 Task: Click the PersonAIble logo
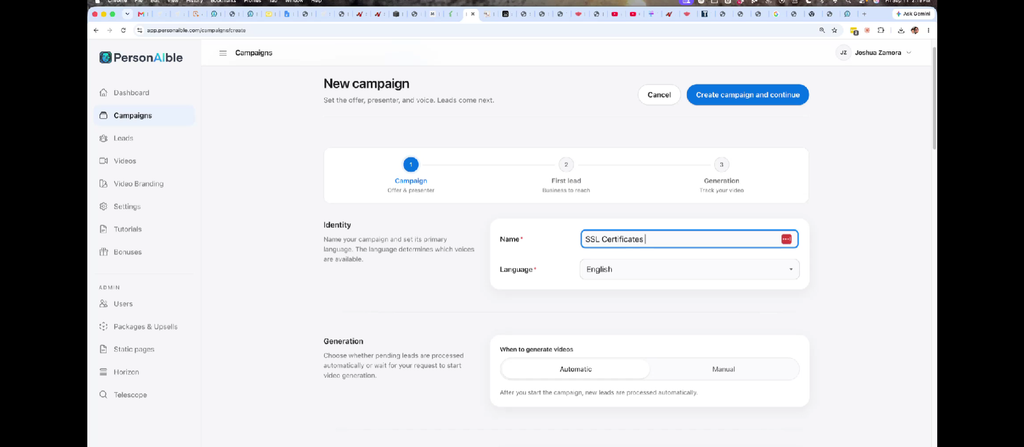pos(141,58)
